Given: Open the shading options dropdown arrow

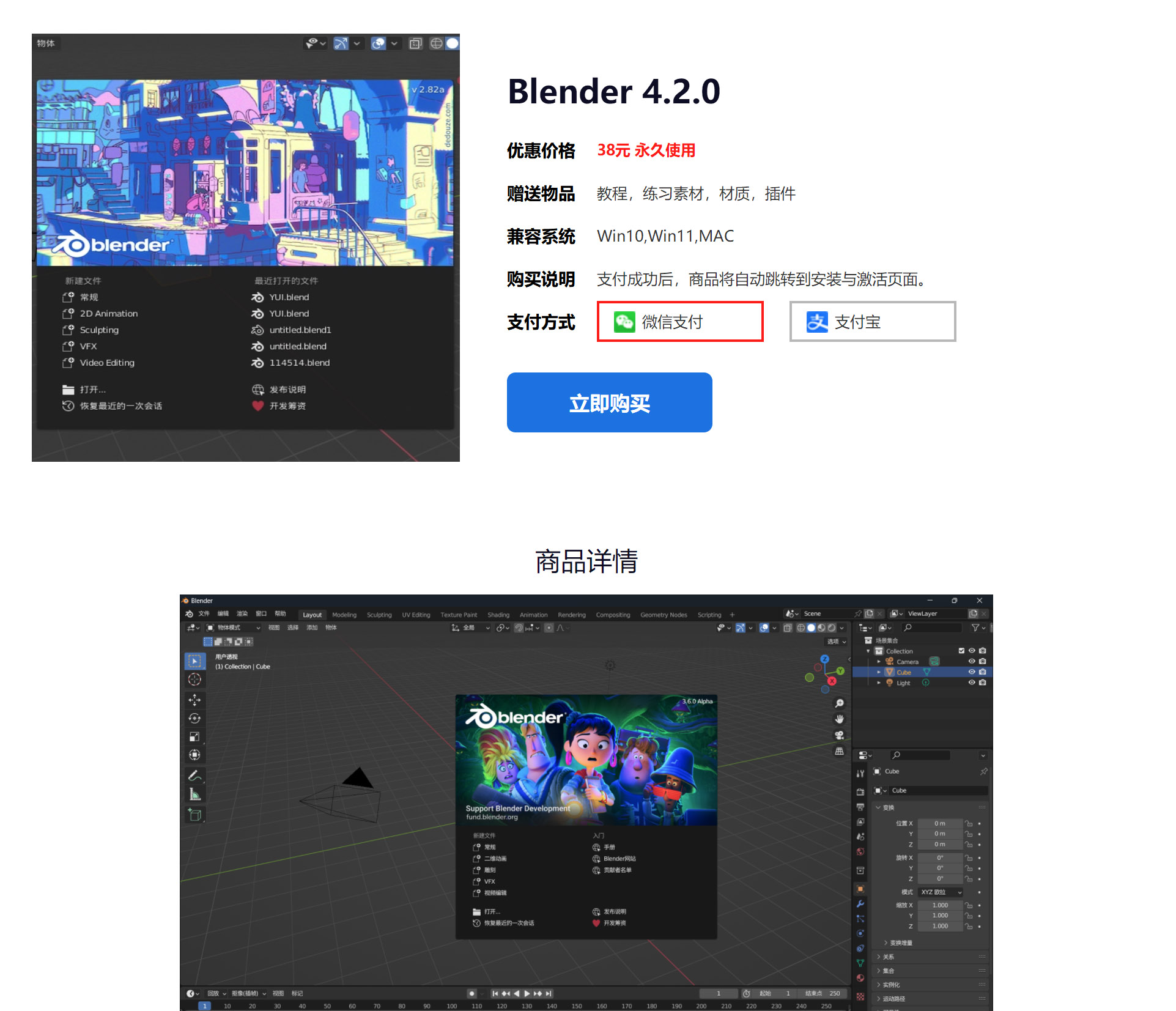Looking at the screenshot, I should tap(842, 628).
